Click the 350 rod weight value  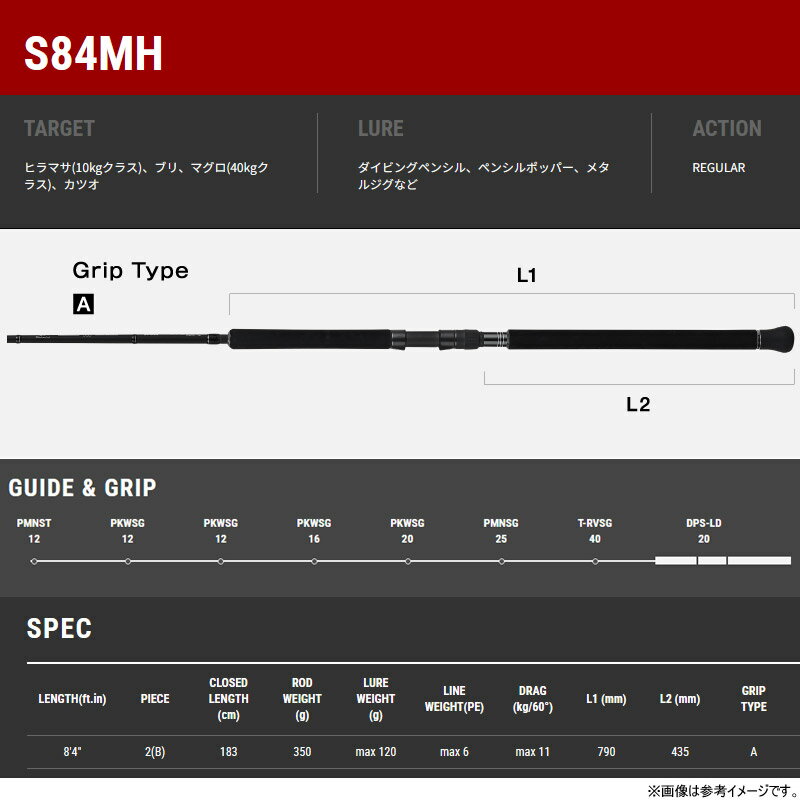[302, 752]
